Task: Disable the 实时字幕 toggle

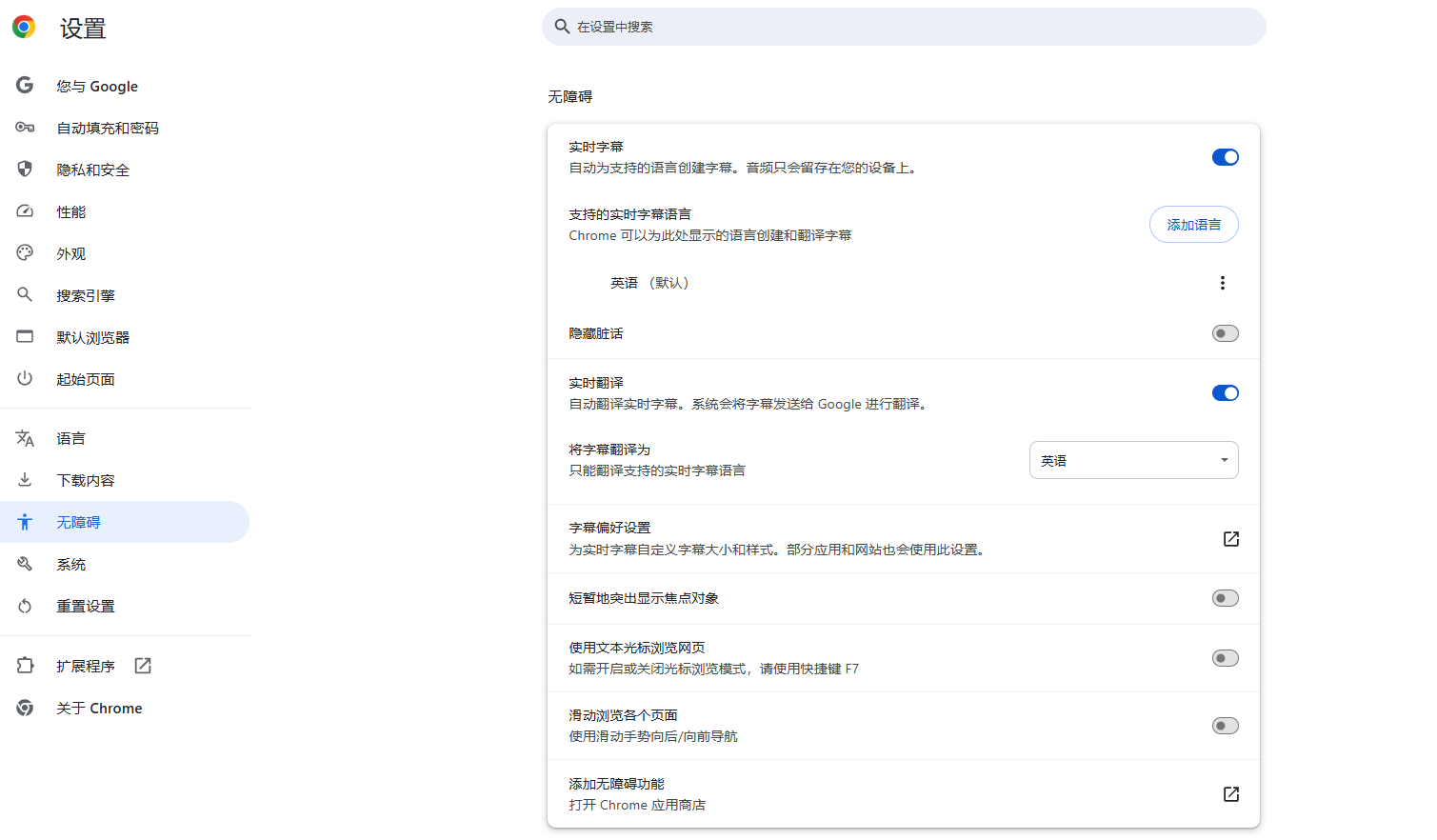Action: pos(1226,157)
